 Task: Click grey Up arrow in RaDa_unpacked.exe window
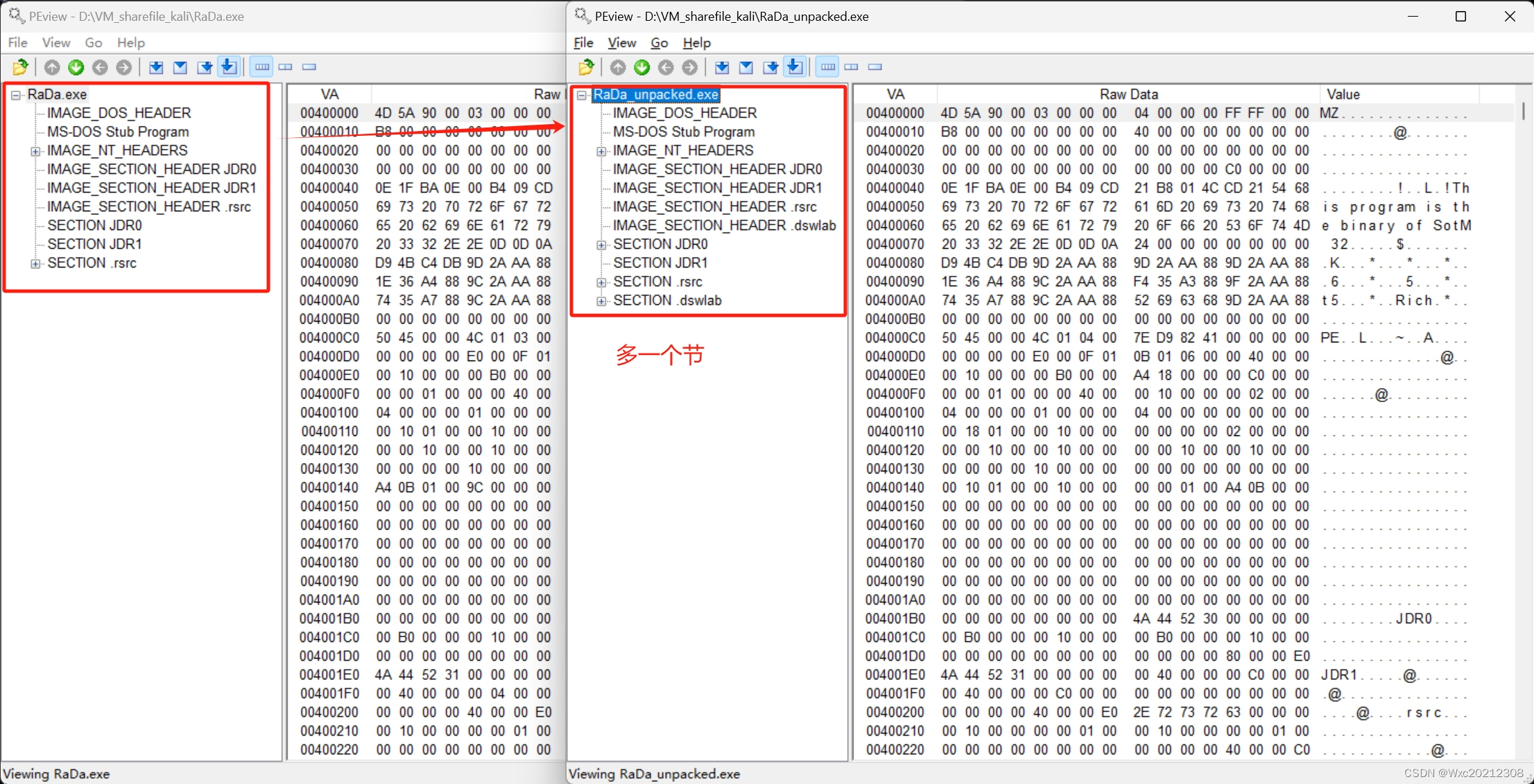[618, 67]
